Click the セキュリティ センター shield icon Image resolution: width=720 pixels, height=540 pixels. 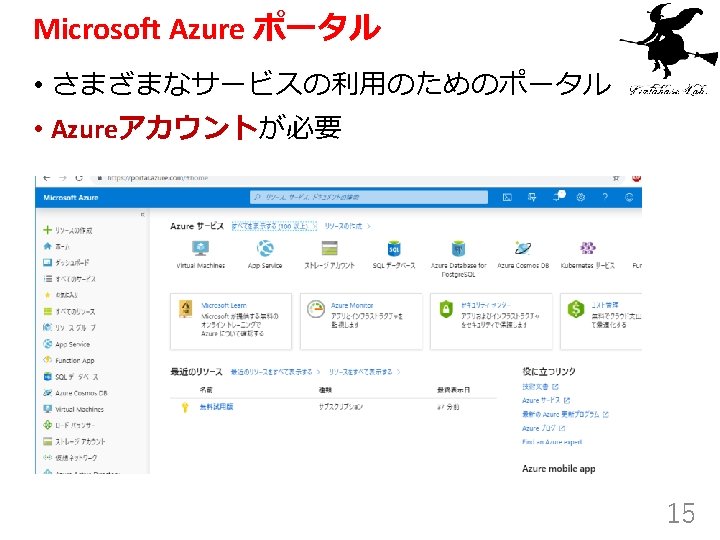point(446,309)
